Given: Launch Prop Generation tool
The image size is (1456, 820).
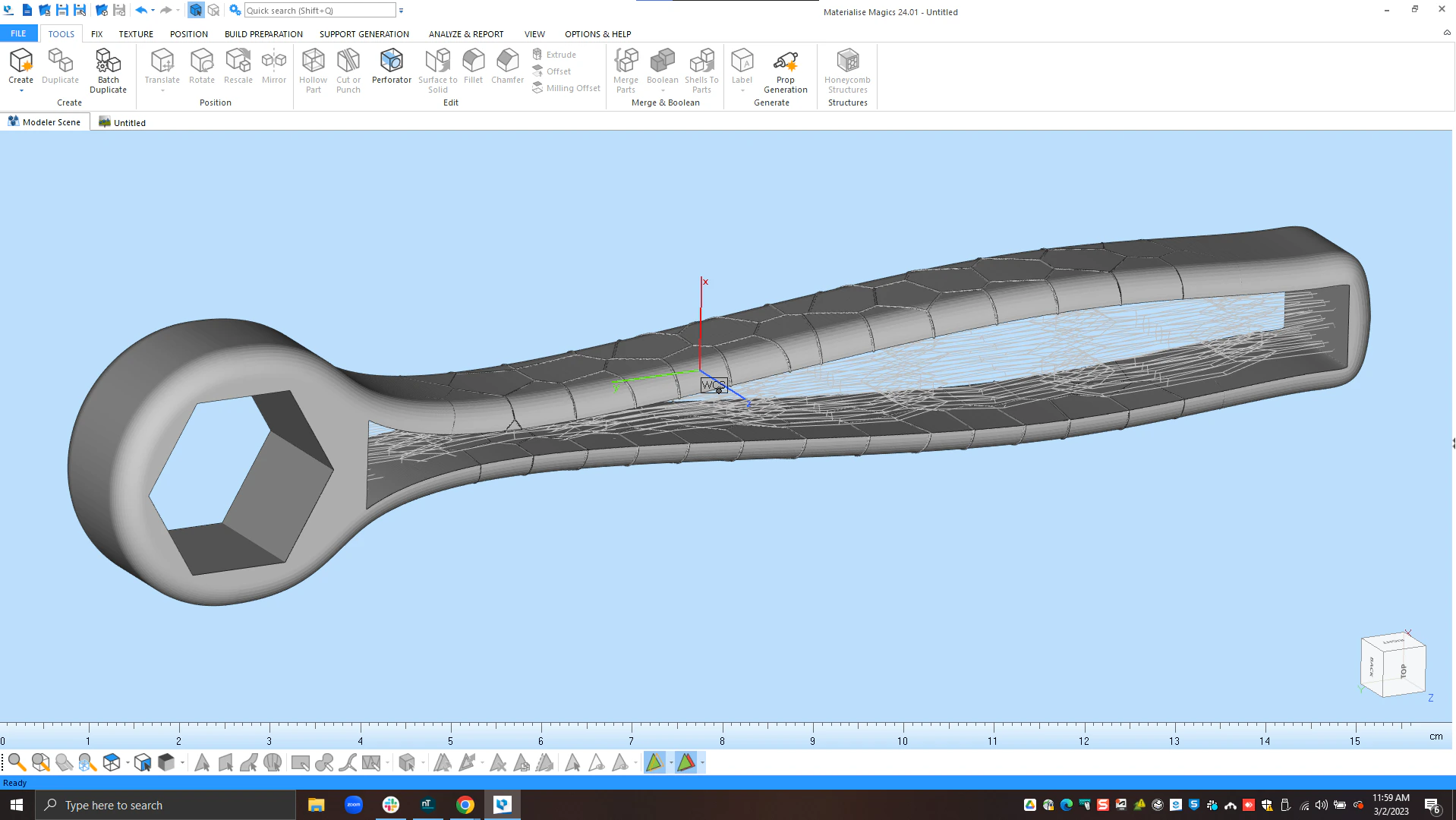Looking at the screenshot, I should pyautogui.click(x=785, y=61).
